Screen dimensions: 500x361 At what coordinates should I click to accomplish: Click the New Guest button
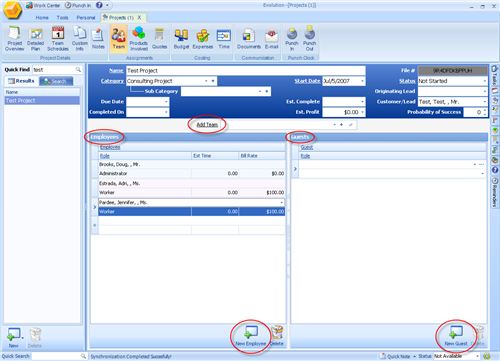[456, 336]
